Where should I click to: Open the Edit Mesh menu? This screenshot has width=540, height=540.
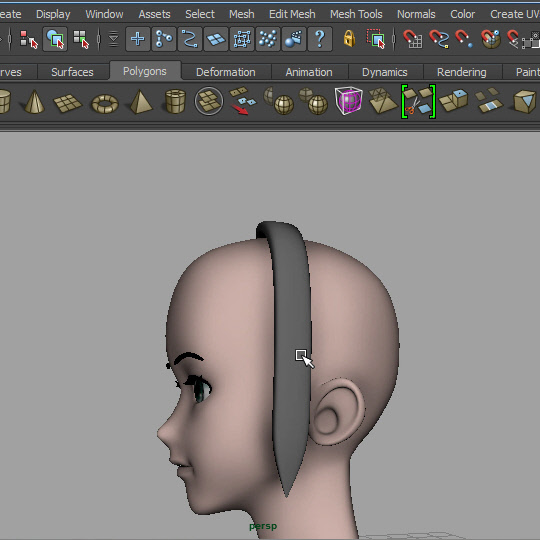(292, 14)
